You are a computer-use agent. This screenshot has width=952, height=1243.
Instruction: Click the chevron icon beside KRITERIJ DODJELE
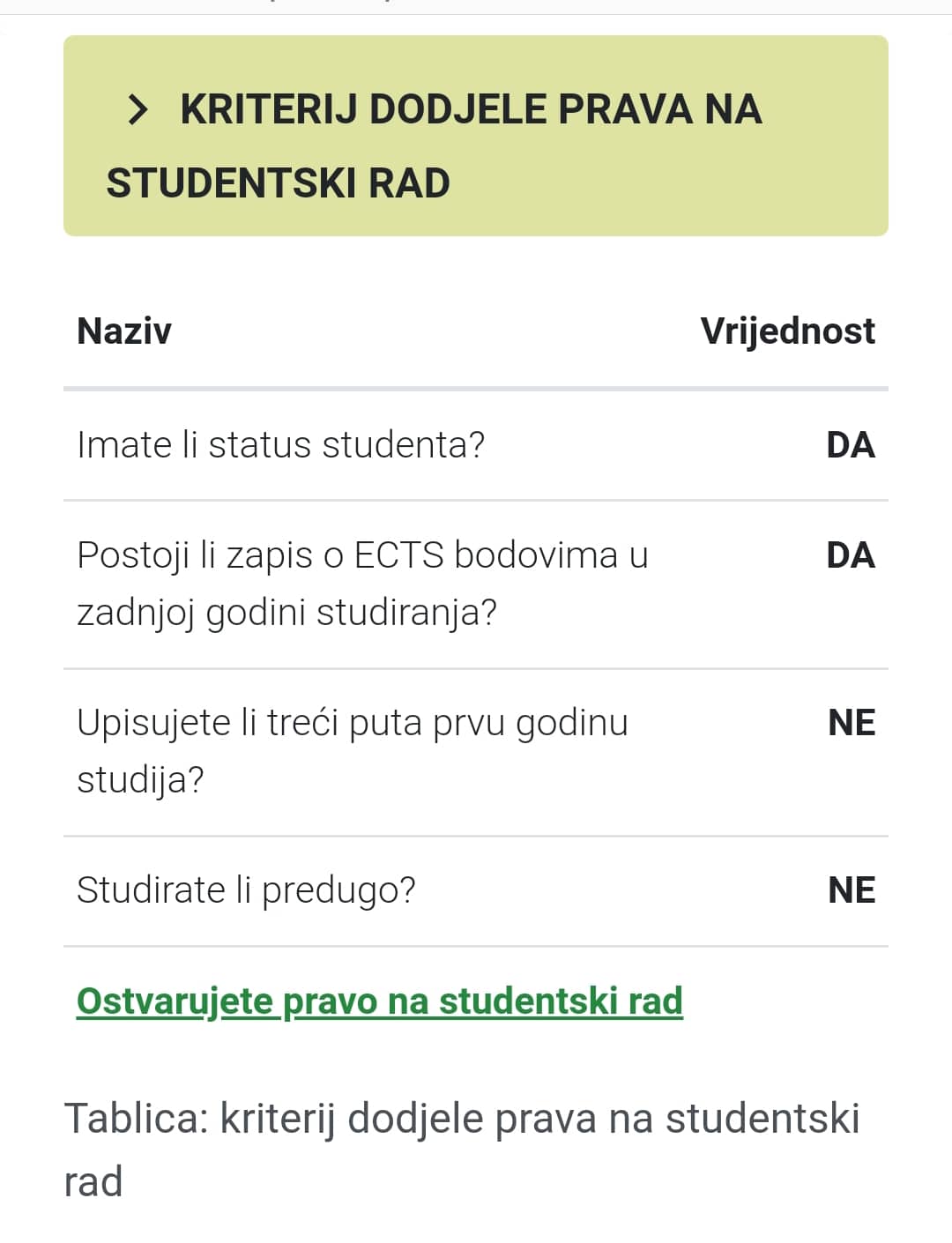tap(138, 109)
